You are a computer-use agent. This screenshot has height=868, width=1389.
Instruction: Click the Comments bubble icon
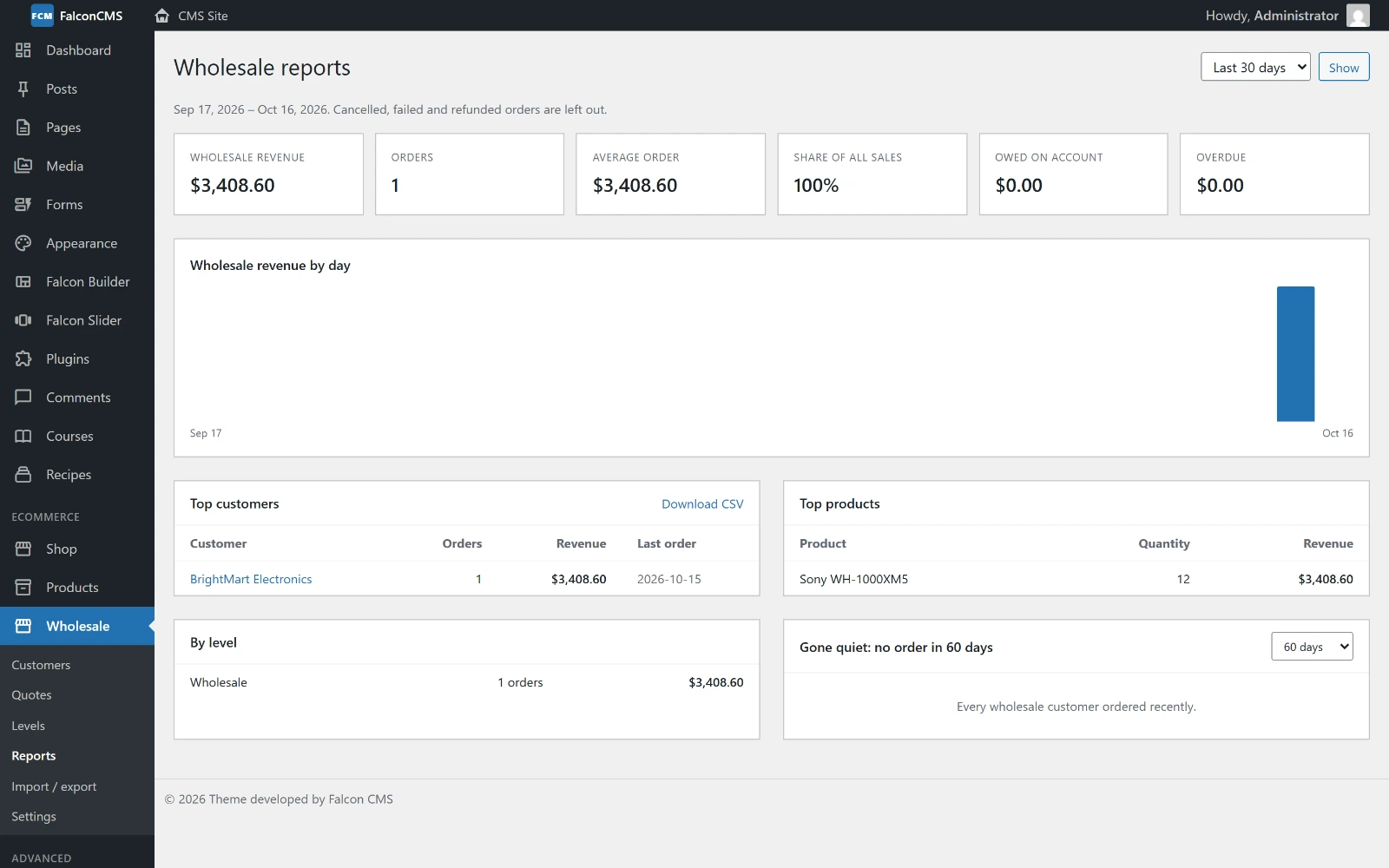point(23,398)
